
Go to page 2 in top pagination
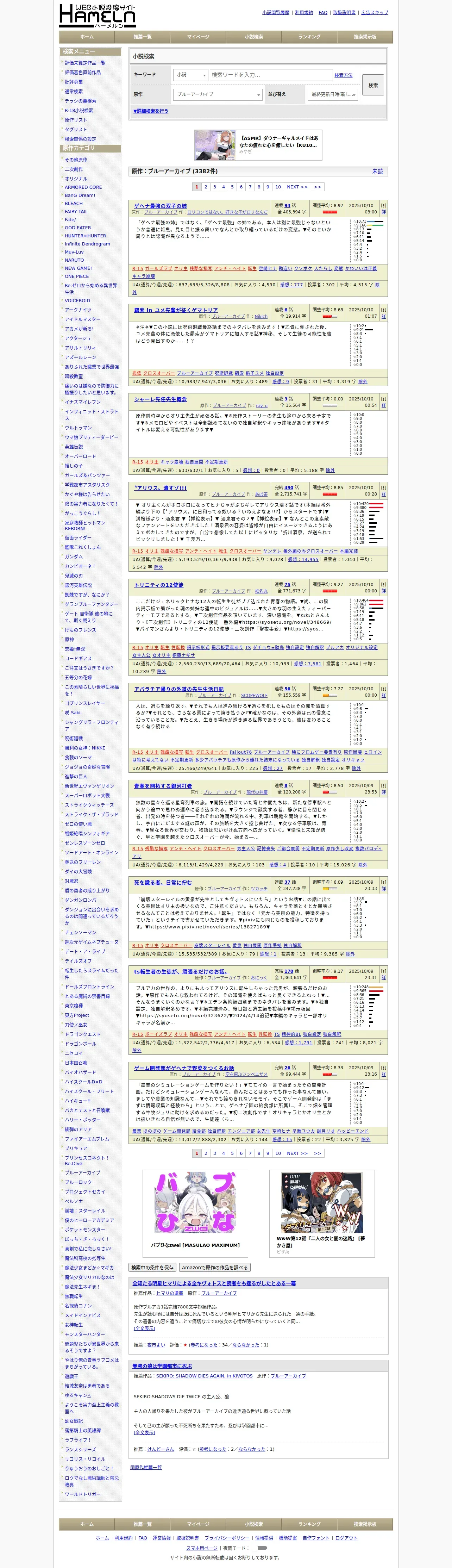point(206,187)
